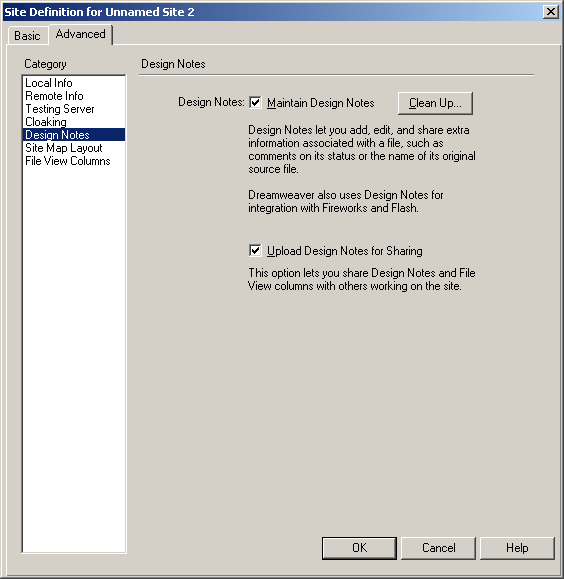Click the Upload Design Notes for Sharing label

(x=345, y=251)
